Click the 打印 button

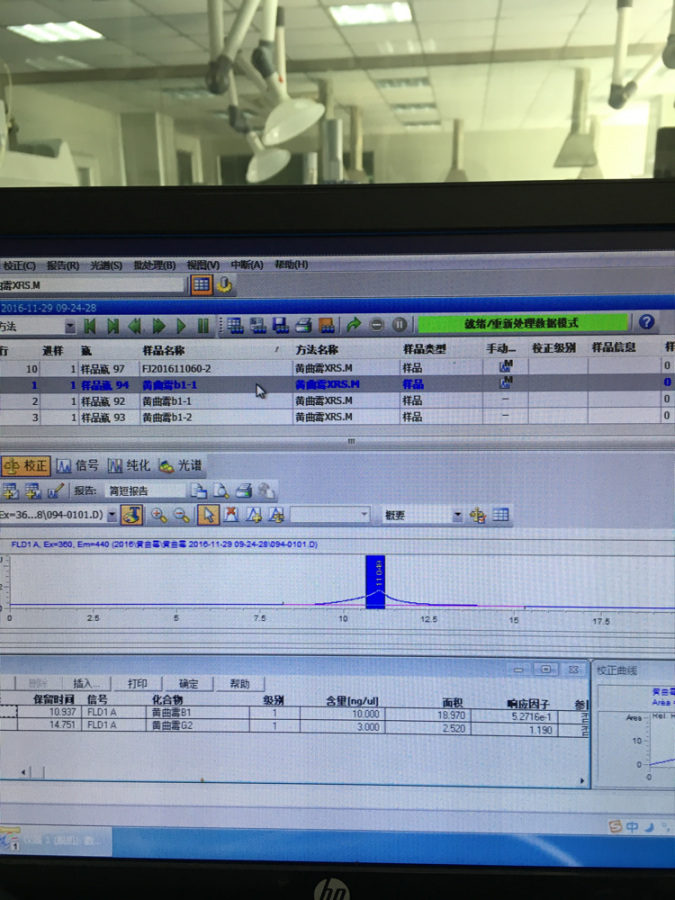[137, 683]
